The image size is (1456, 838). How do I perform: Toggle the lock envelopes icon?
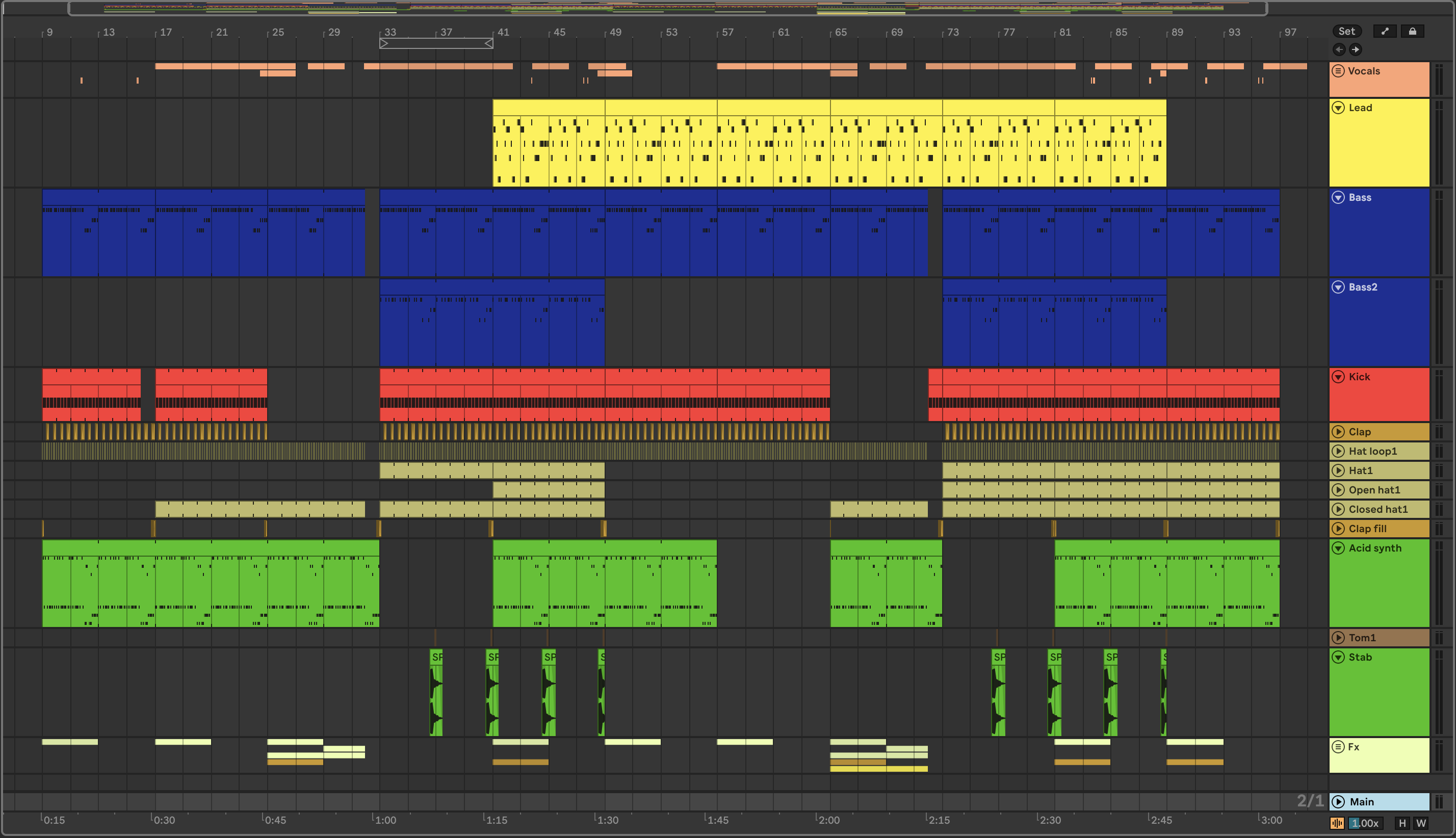pyautogui.click(x=1412, y=32)
